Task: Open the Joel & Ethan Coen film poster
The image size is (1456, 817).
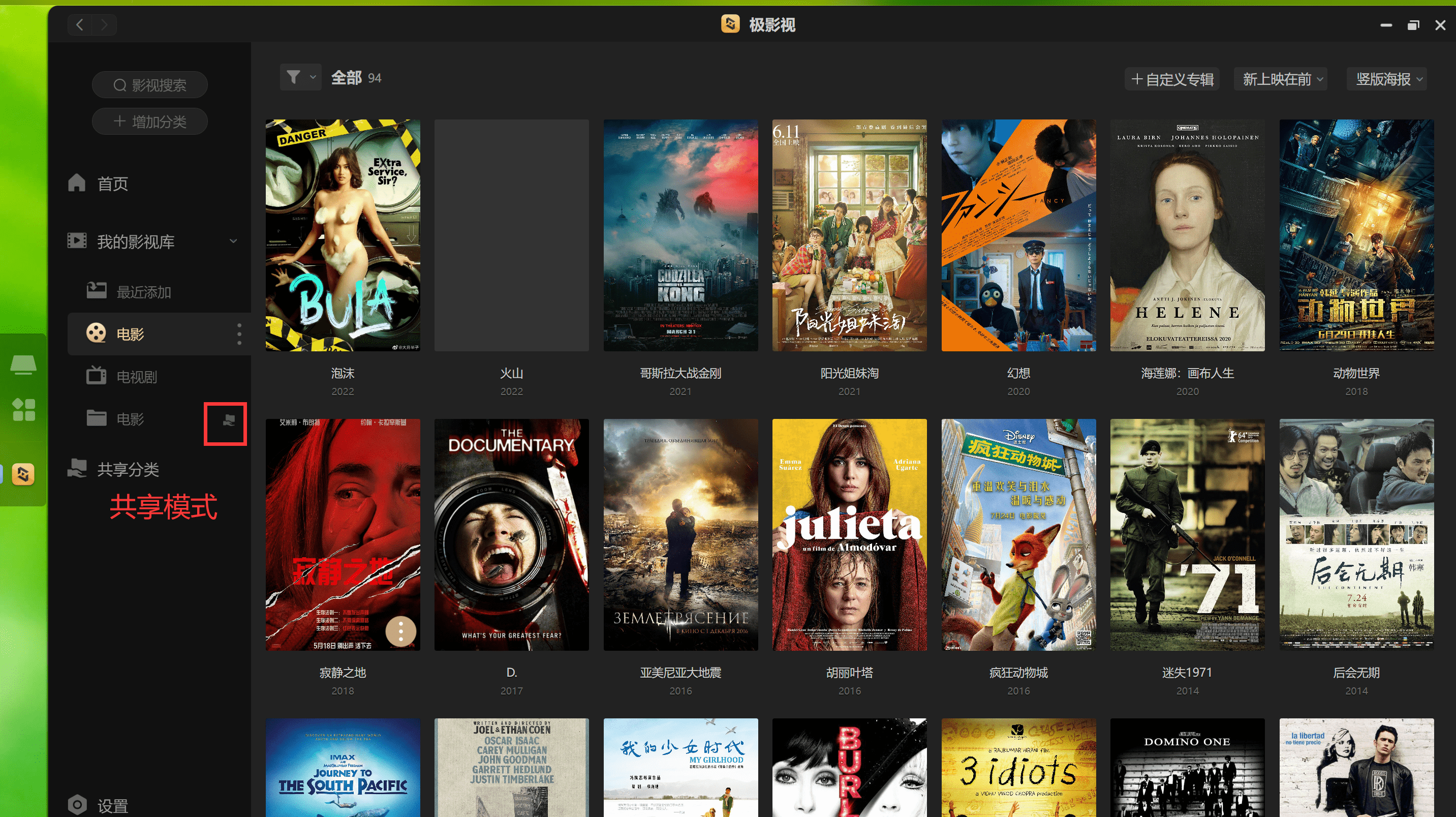Action: point(512,768)
